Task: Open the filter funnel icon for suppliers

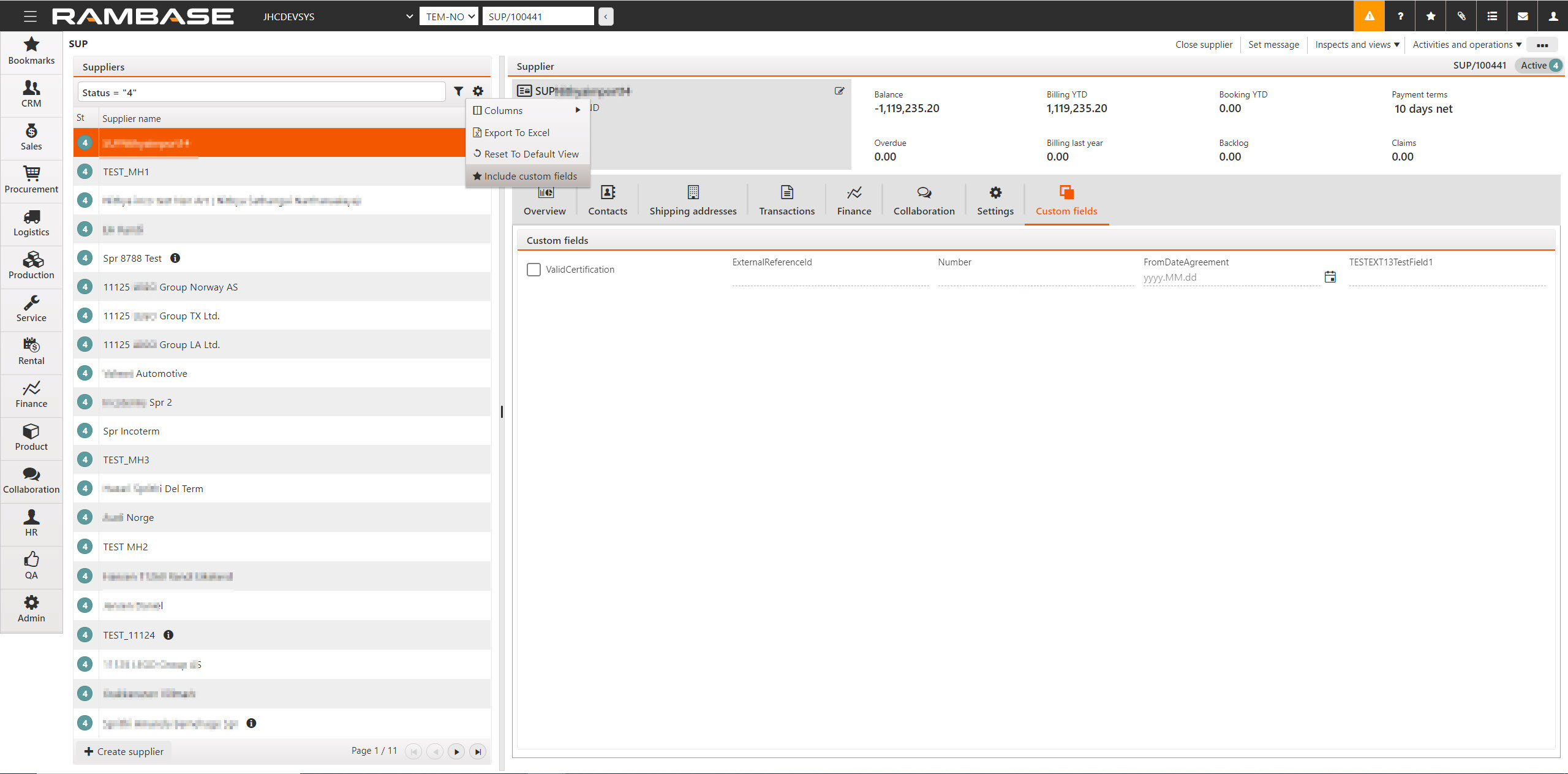Action: point(458,91)
